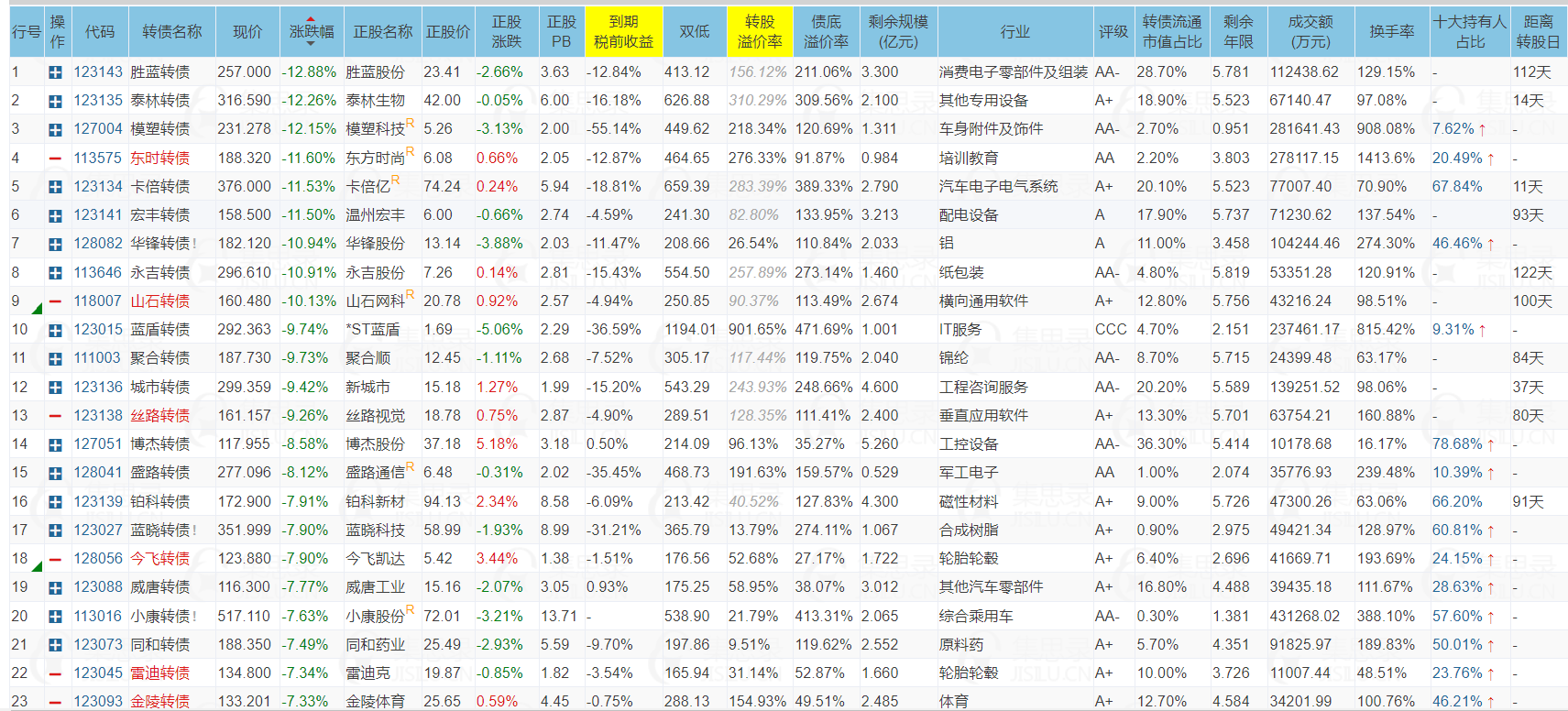Sort the table by 涨跌幅 column header

[x=310, y=31]
